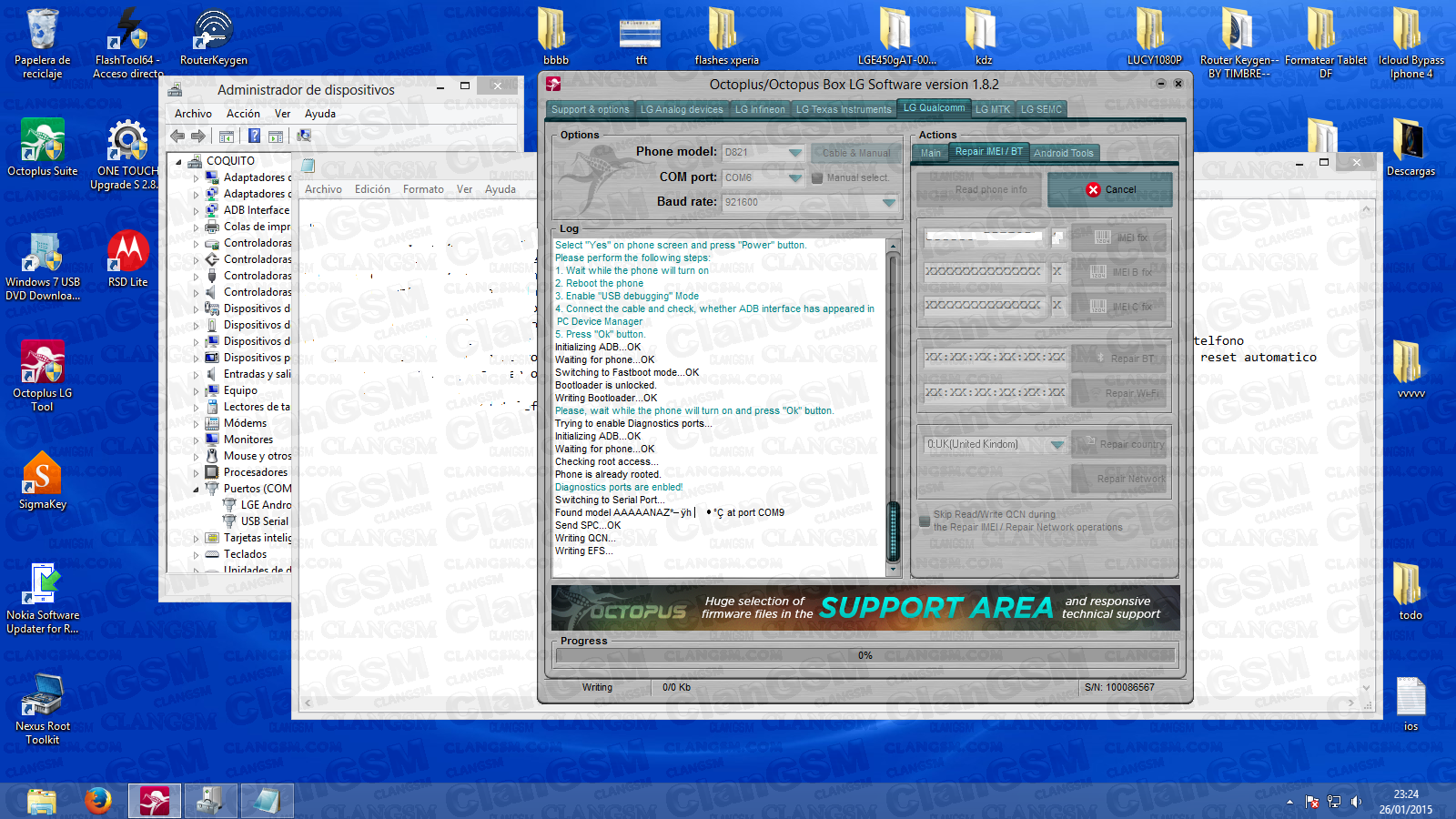Open the ios file on the desktop
The height and width of the screenshot is (819, 1456).
[x=1410, y=703]
